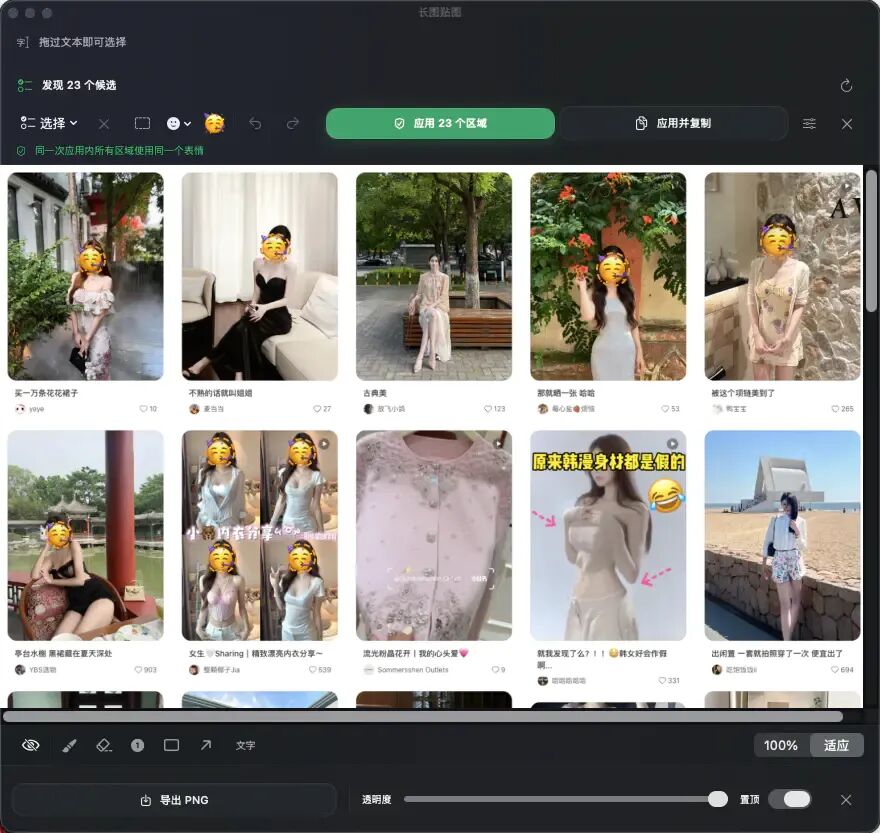Select the arrow annotation tool
This screenshot has width=880, height=833.
tap(206, 745)
